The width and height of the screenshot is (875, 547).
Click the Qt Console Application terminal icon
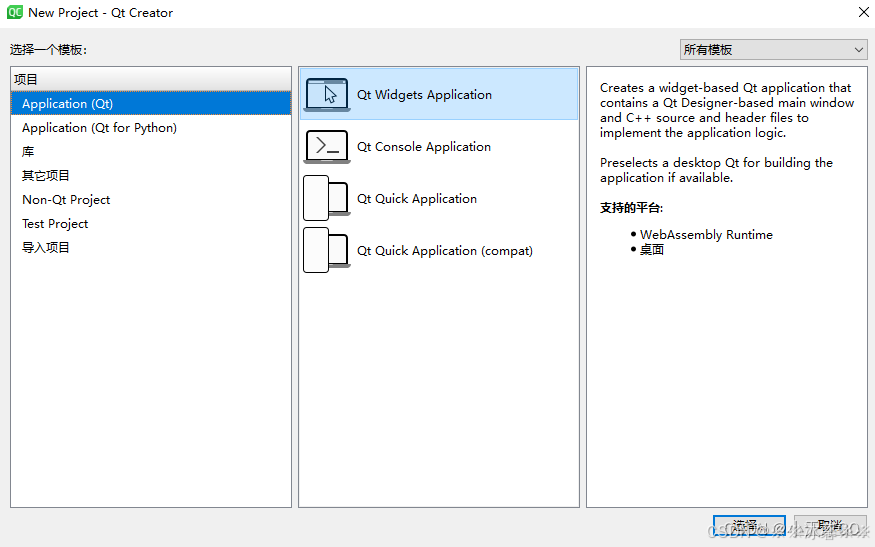click(327, 147)
